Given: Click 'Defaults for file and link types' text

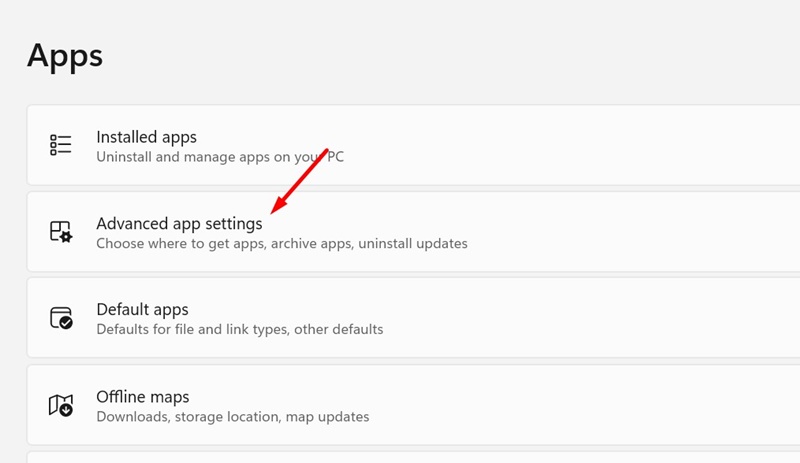Looking at the screenshot, I should click(200, 329).
